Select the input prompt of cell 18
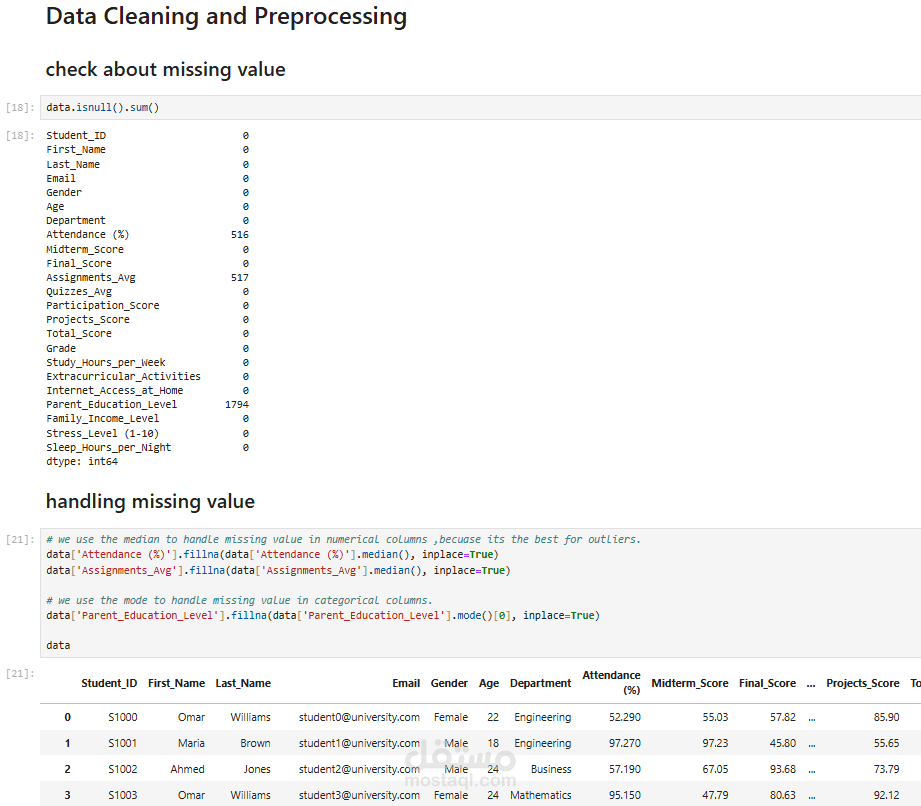The height and width of the screenshot is (806, 921). pyautogui.click(x=20, y=107)
